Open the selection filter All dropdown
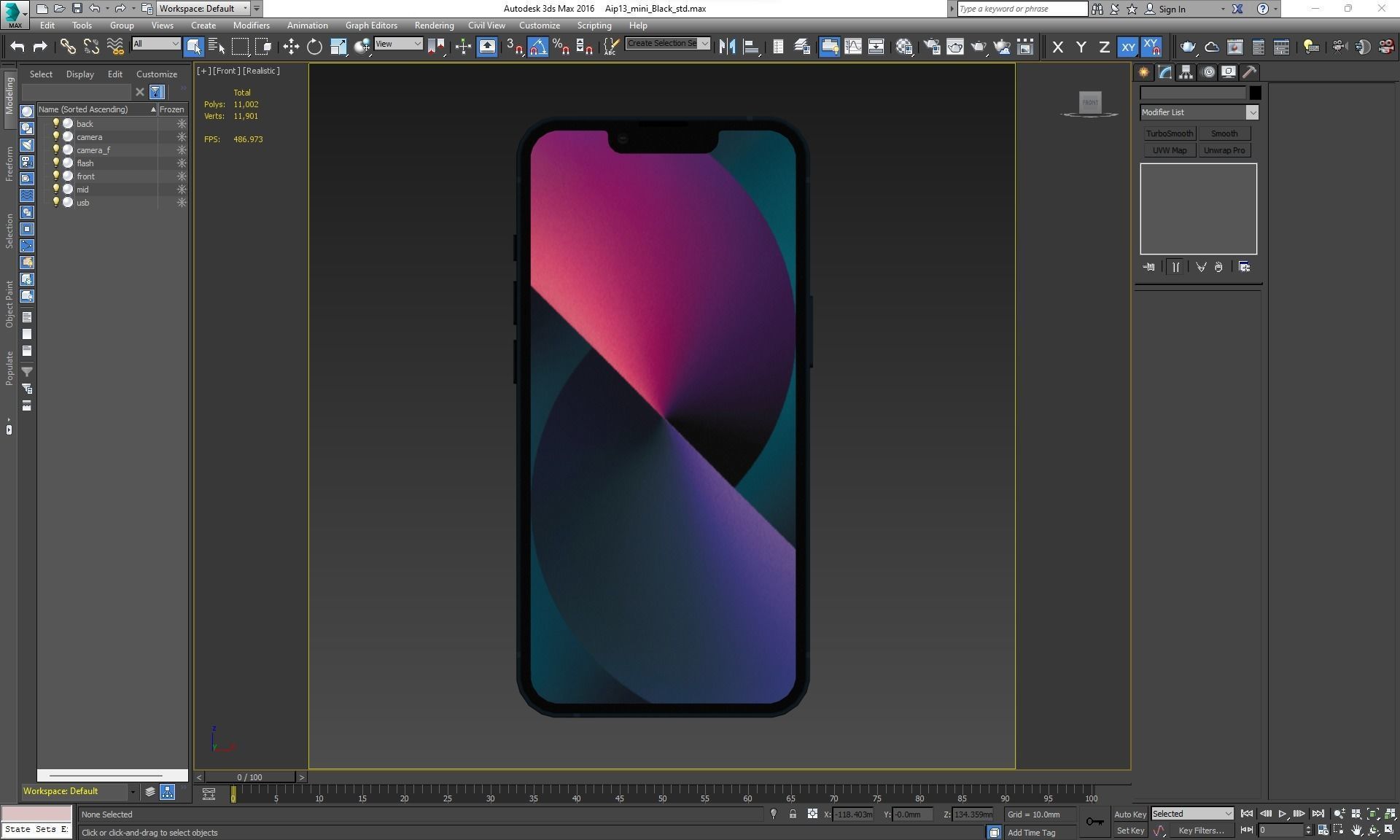The image size is (1400, 840). click(156, 44)
